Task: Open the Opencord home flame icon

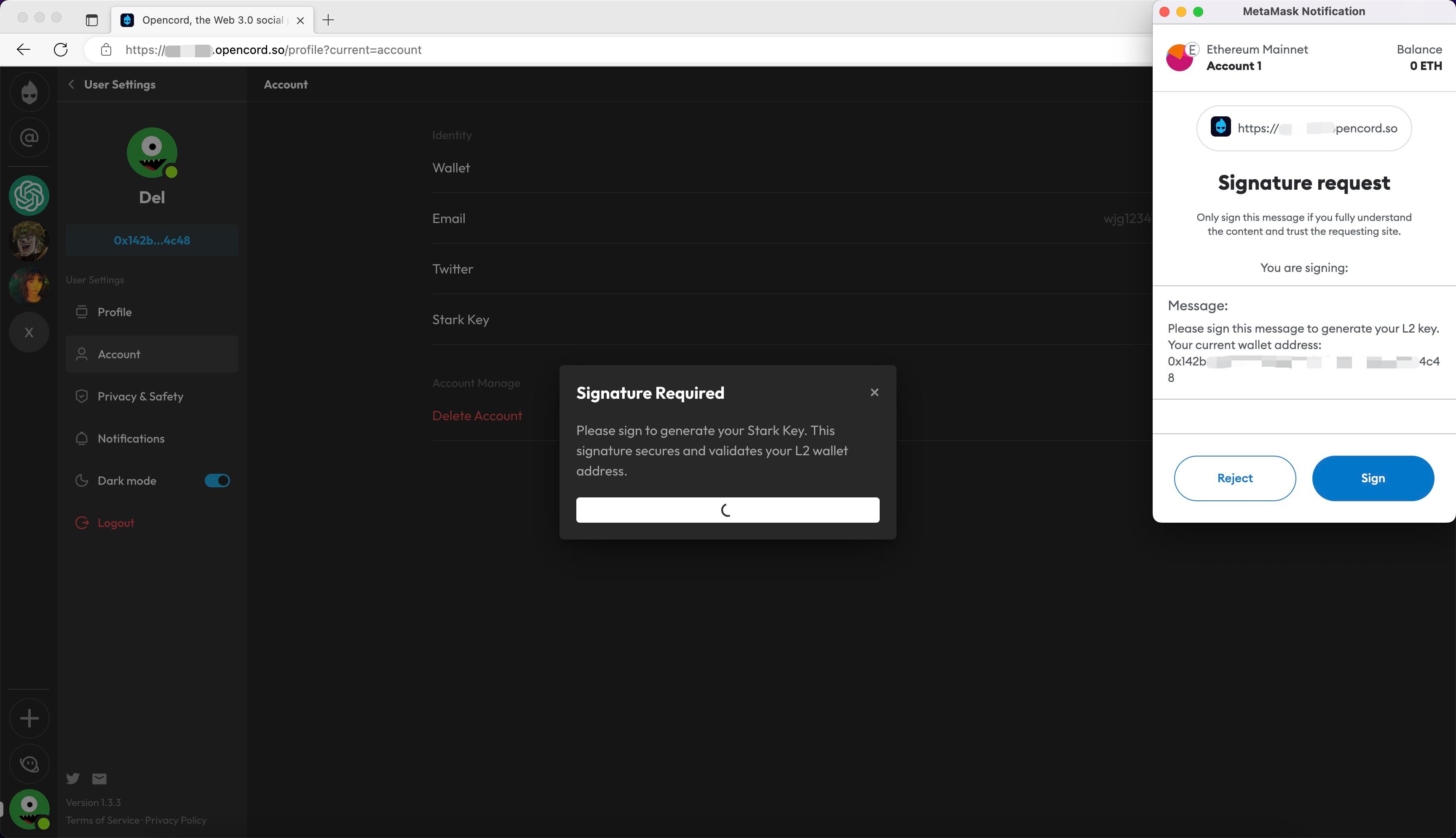Action: [x=29, y=92]
